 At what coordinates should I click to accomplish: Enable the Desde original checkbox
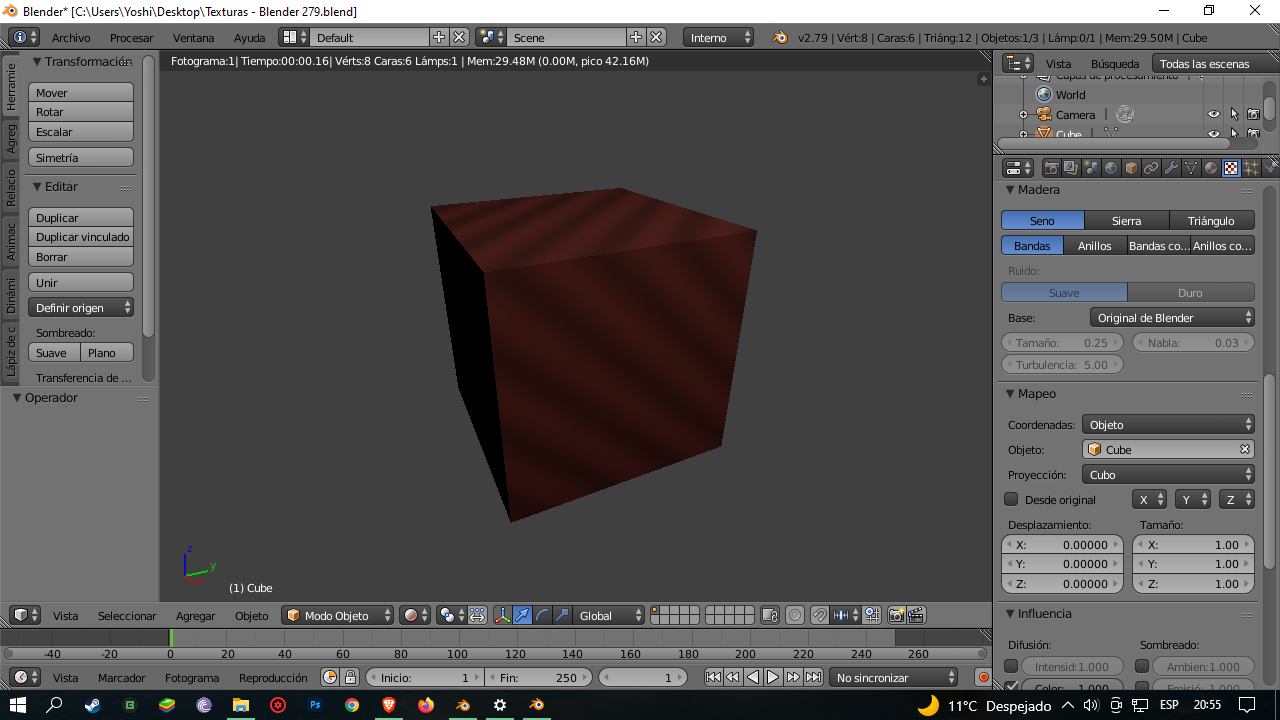1011,499
